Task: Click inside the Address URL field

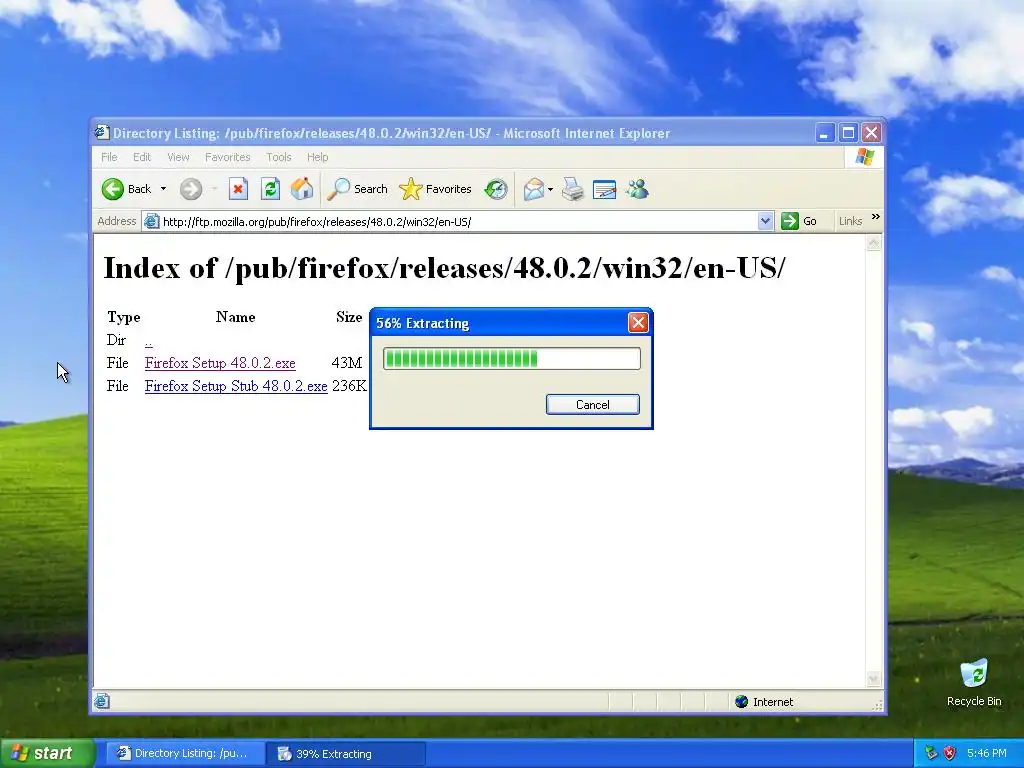Action: coord(457,221)
